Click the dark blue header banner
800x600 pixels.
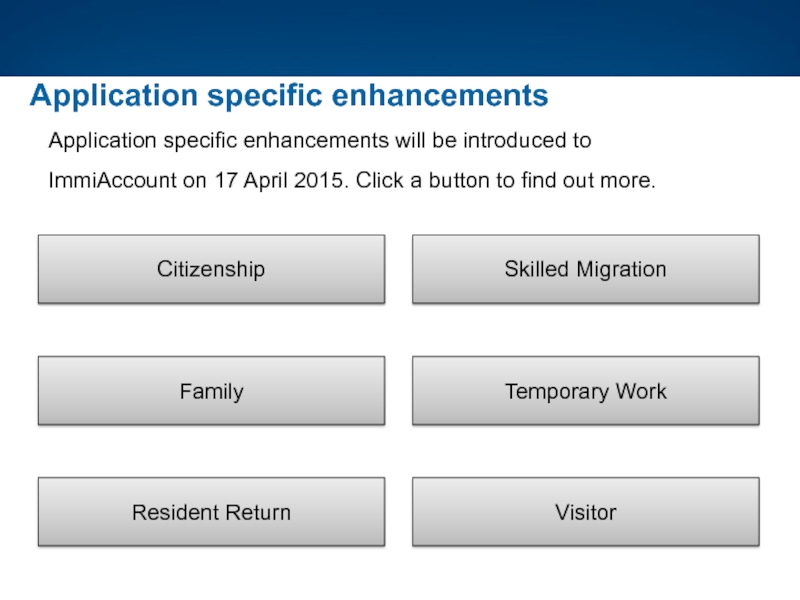tap(400, 38)
